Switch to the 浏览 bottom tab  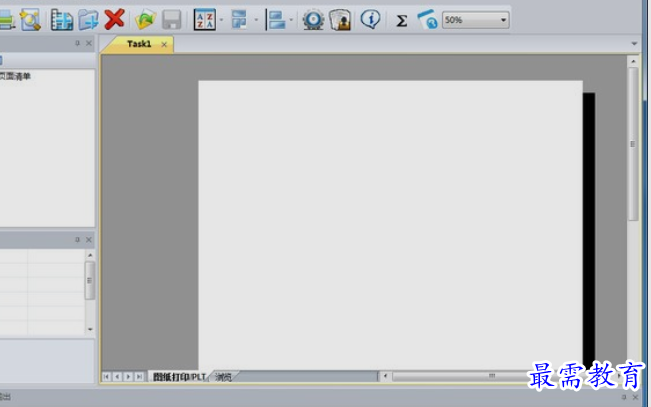coord(223,377)
